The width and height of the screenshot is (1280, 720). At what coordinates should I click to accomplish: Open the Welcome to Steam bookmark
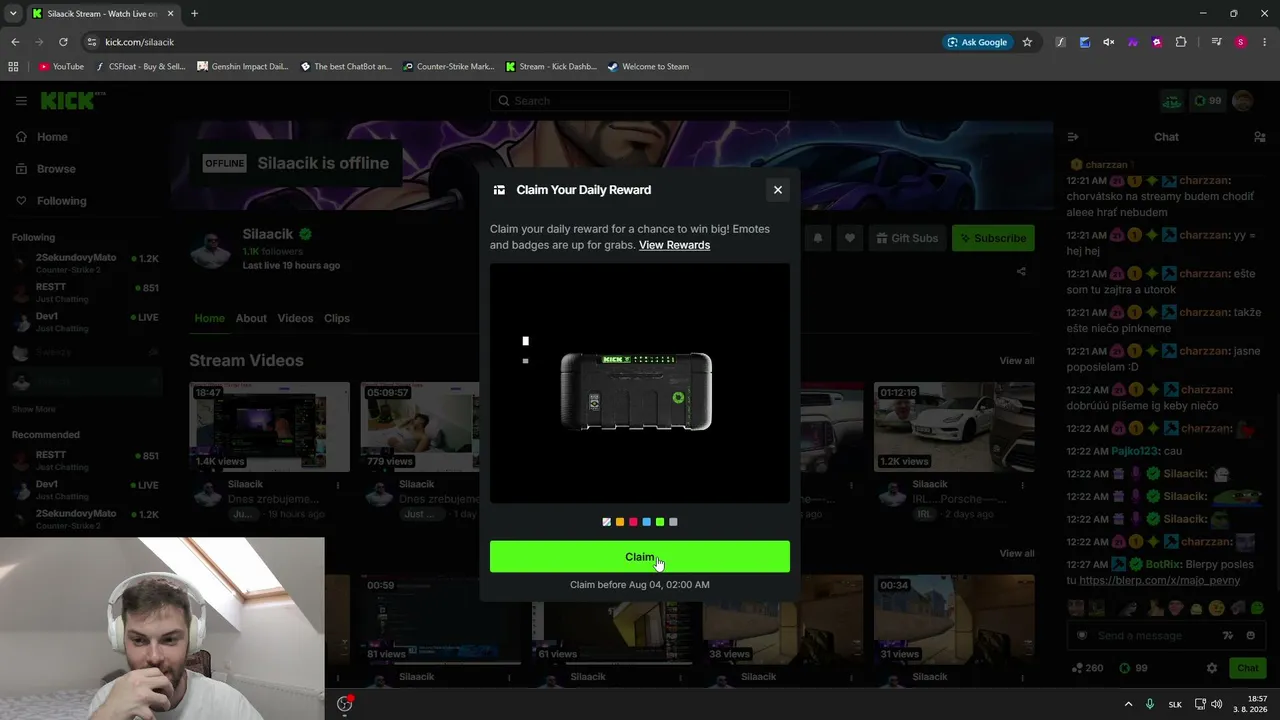click(648, 67)
